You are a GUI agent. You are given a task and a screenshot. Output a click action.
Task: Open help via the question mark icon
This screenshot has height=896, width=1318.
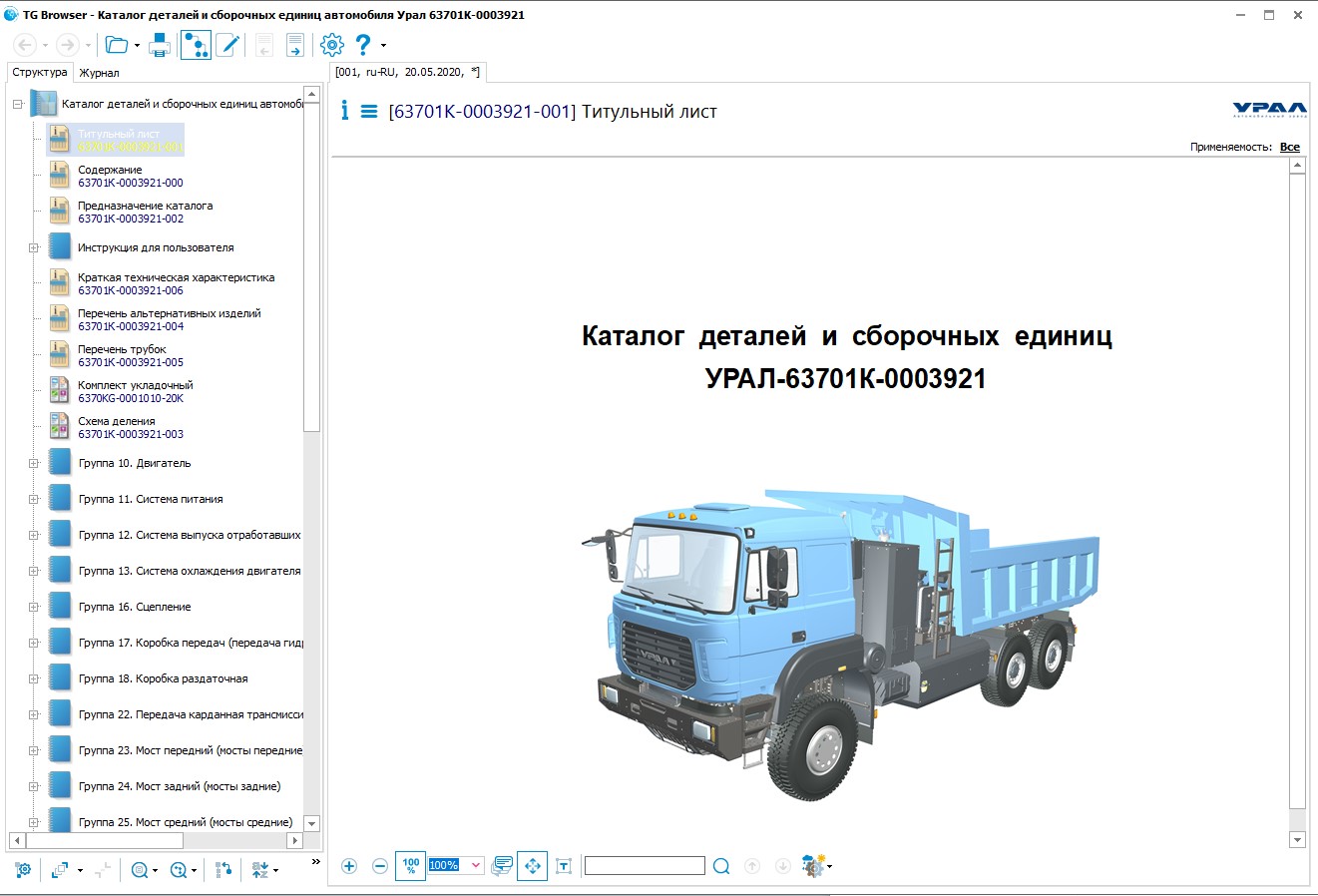(363, 45)
